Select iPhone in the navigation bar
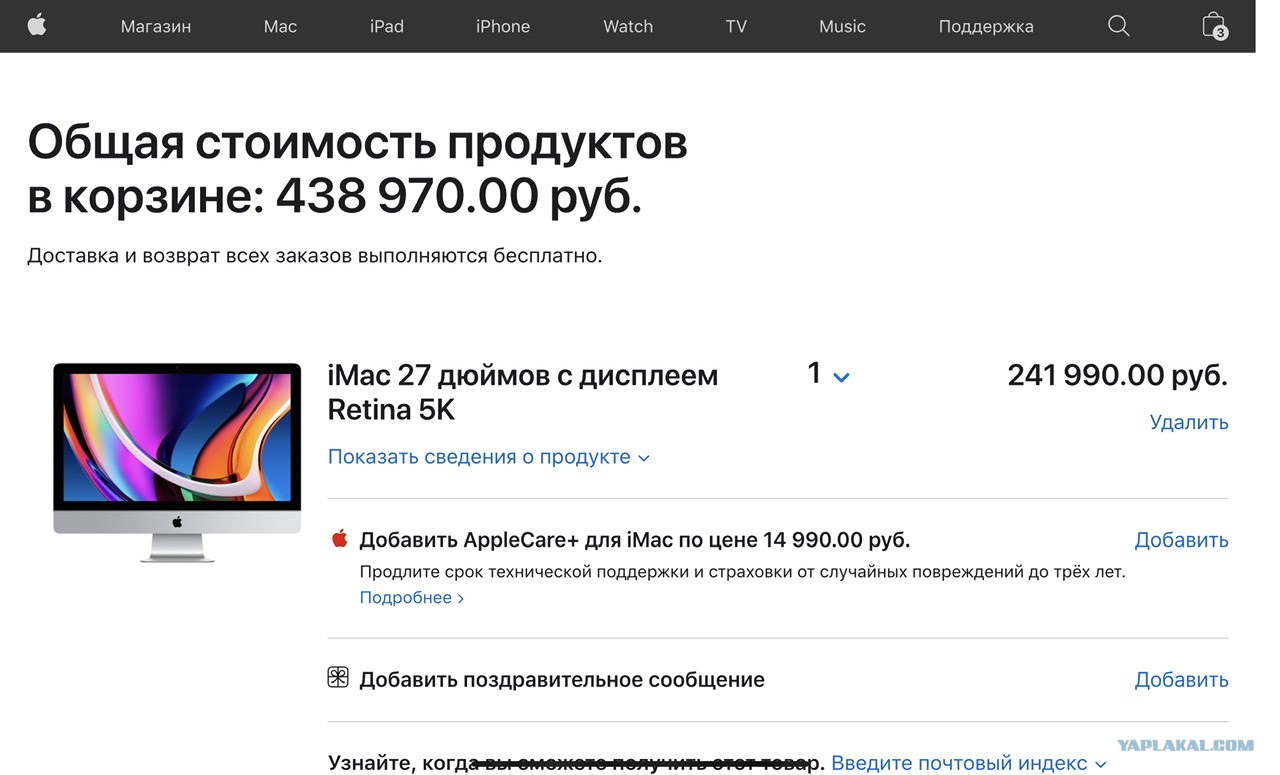The height and width of the screenshot is (775, 1280). (503, 26)
